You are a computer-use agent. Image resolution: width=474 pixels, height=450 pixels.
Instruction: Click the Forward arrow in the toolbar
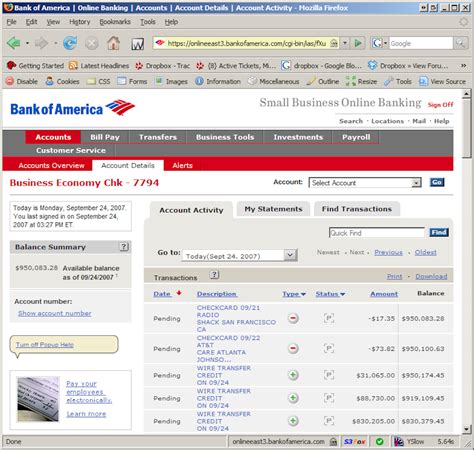click(x=41, y=43)
